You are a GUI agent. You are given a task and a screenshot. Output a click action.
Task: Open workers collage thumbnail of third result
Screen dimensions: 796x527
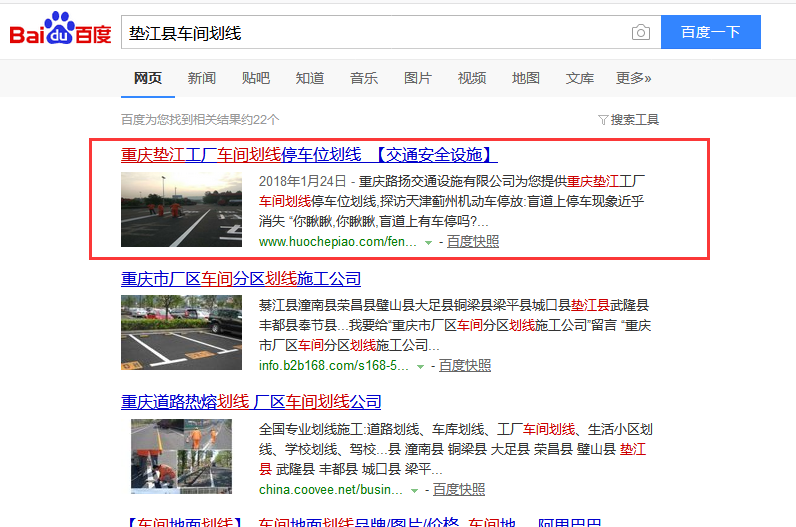point(181,456)
